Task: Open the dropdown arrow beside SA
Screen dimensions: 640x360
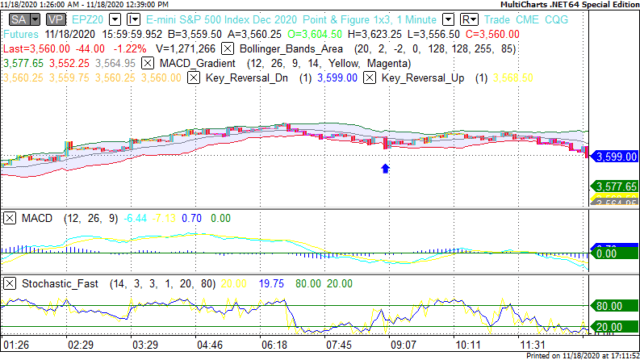Action: tap(35, 19)
